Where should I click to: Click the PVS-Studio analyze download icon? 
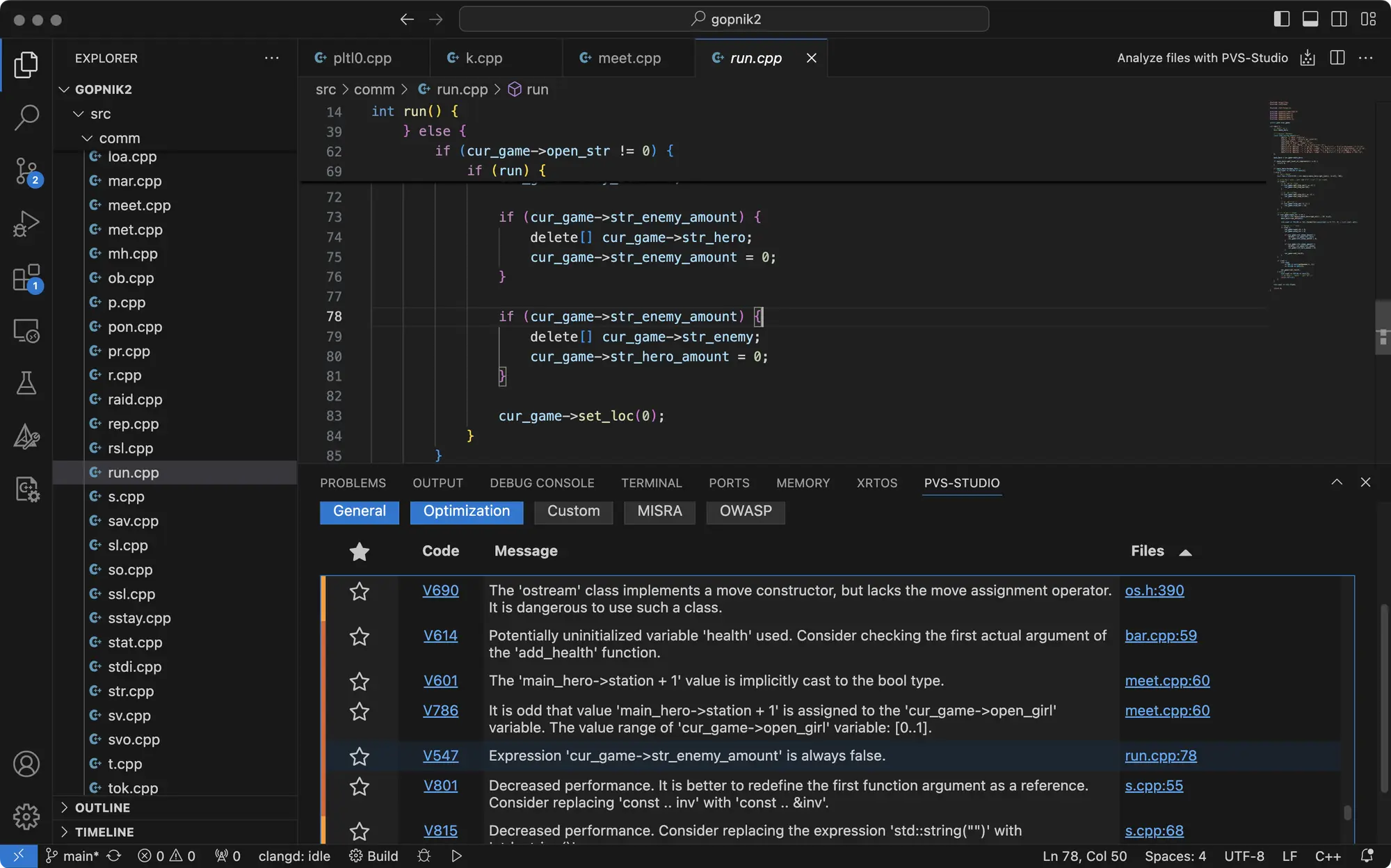coord(1308,58)
